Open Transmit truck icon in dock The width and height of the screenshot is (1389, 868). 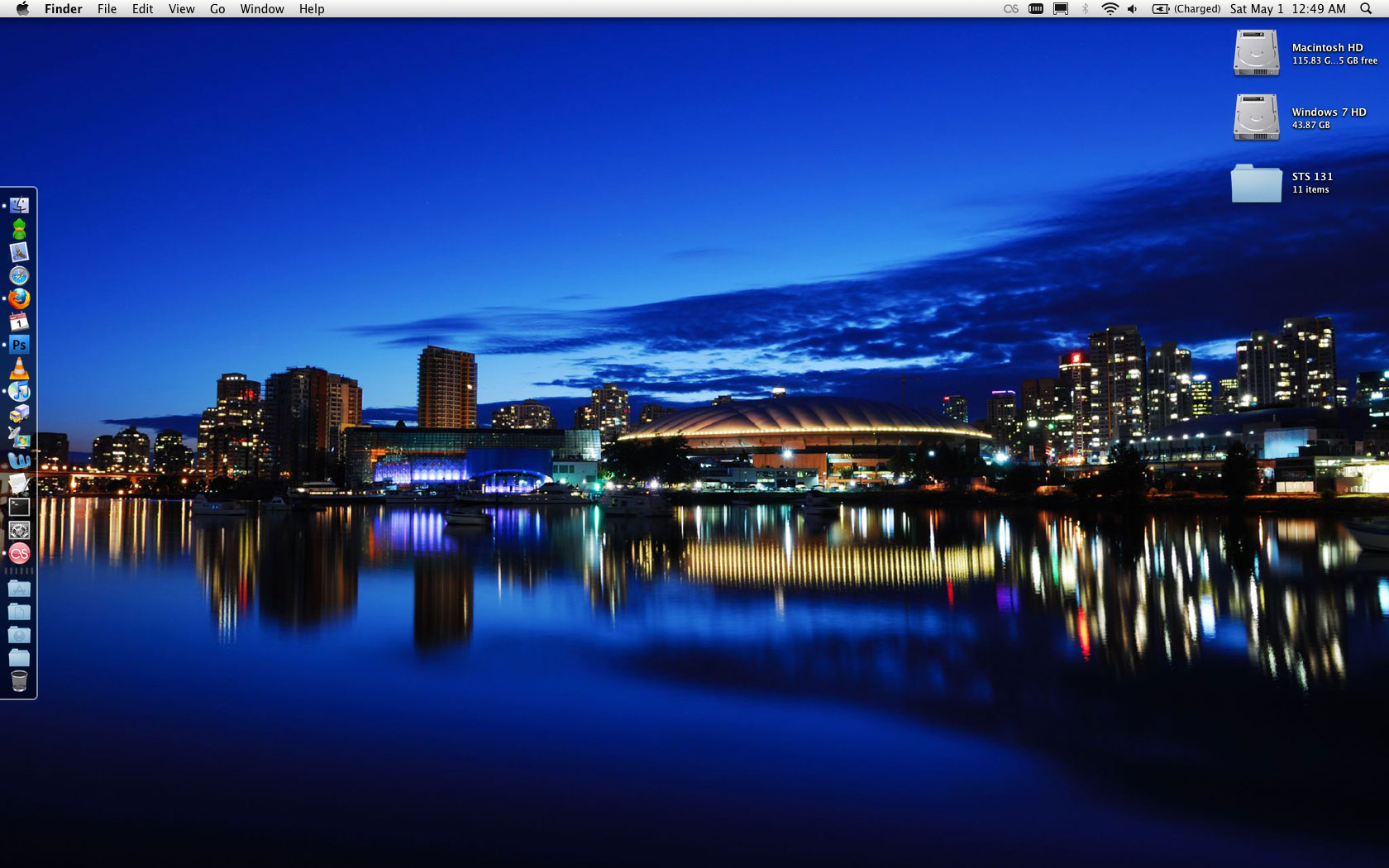tap(19, 414)
